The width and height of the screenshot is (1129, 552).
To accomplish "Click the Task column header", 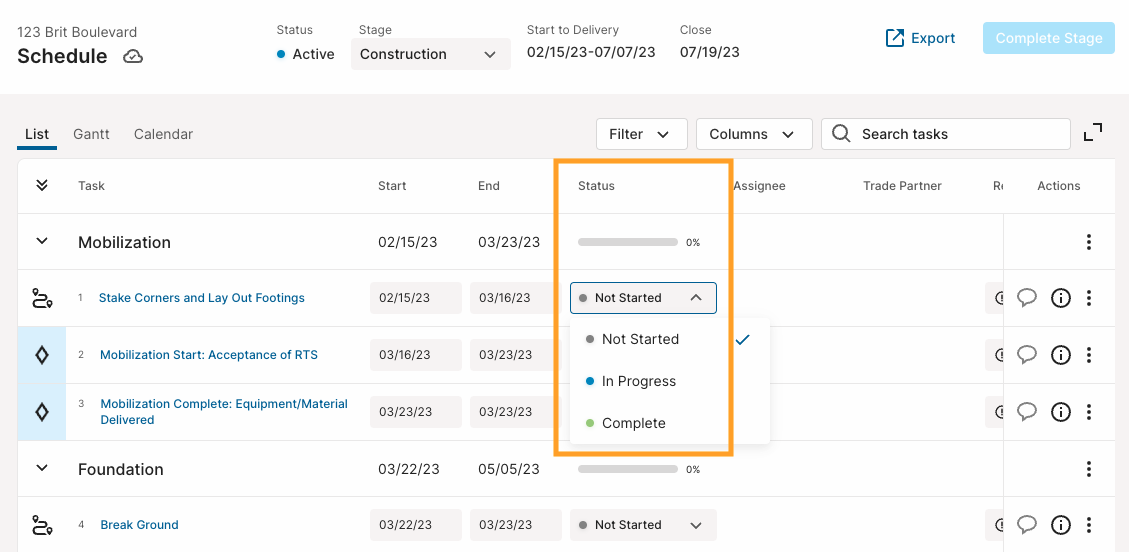I will 91,186.
